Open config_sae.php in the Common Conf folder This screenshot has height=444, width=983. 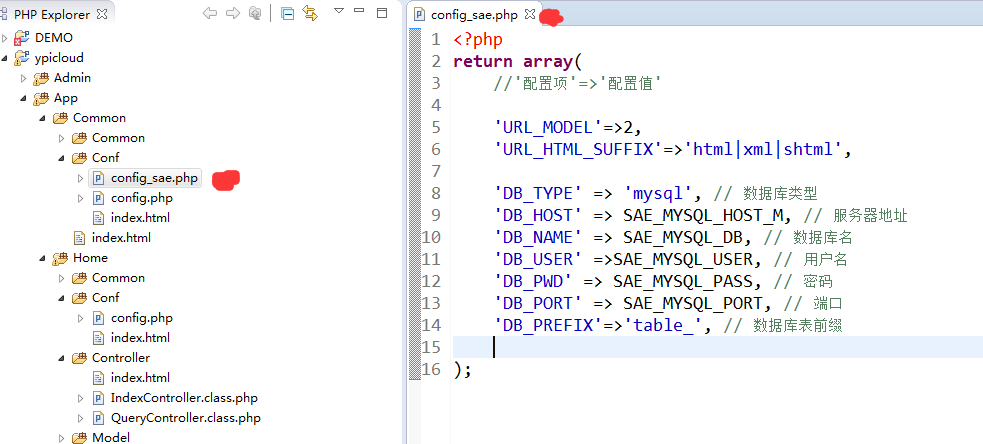coord(154,178)
